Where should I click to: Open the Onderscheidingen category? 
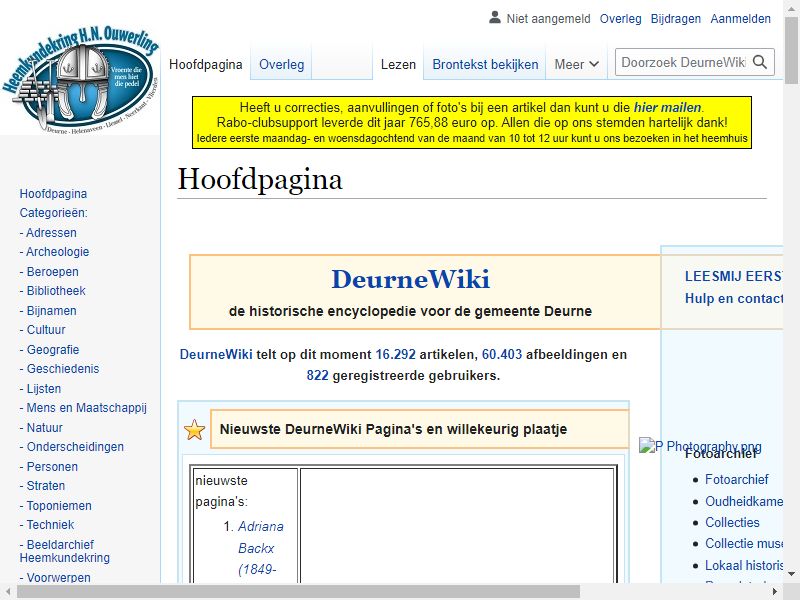[x=75, y=446]
